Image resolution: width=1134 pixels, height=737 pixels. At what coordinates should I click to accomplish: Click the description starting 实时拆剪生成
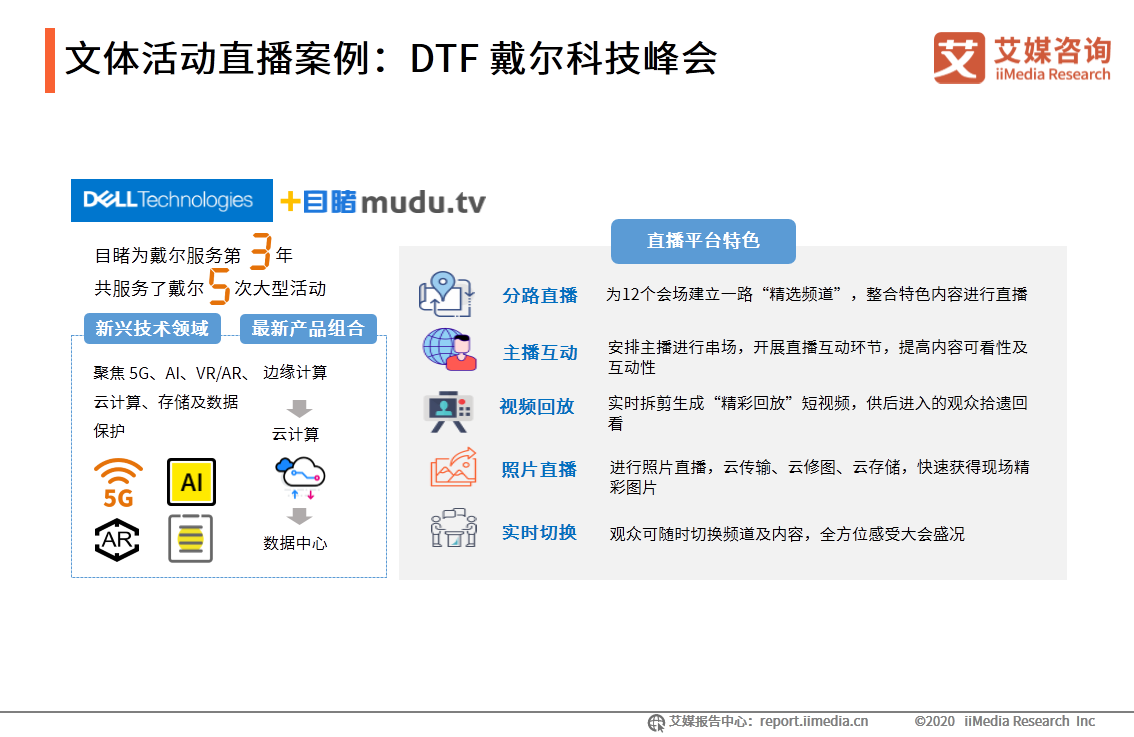point(818,413)
